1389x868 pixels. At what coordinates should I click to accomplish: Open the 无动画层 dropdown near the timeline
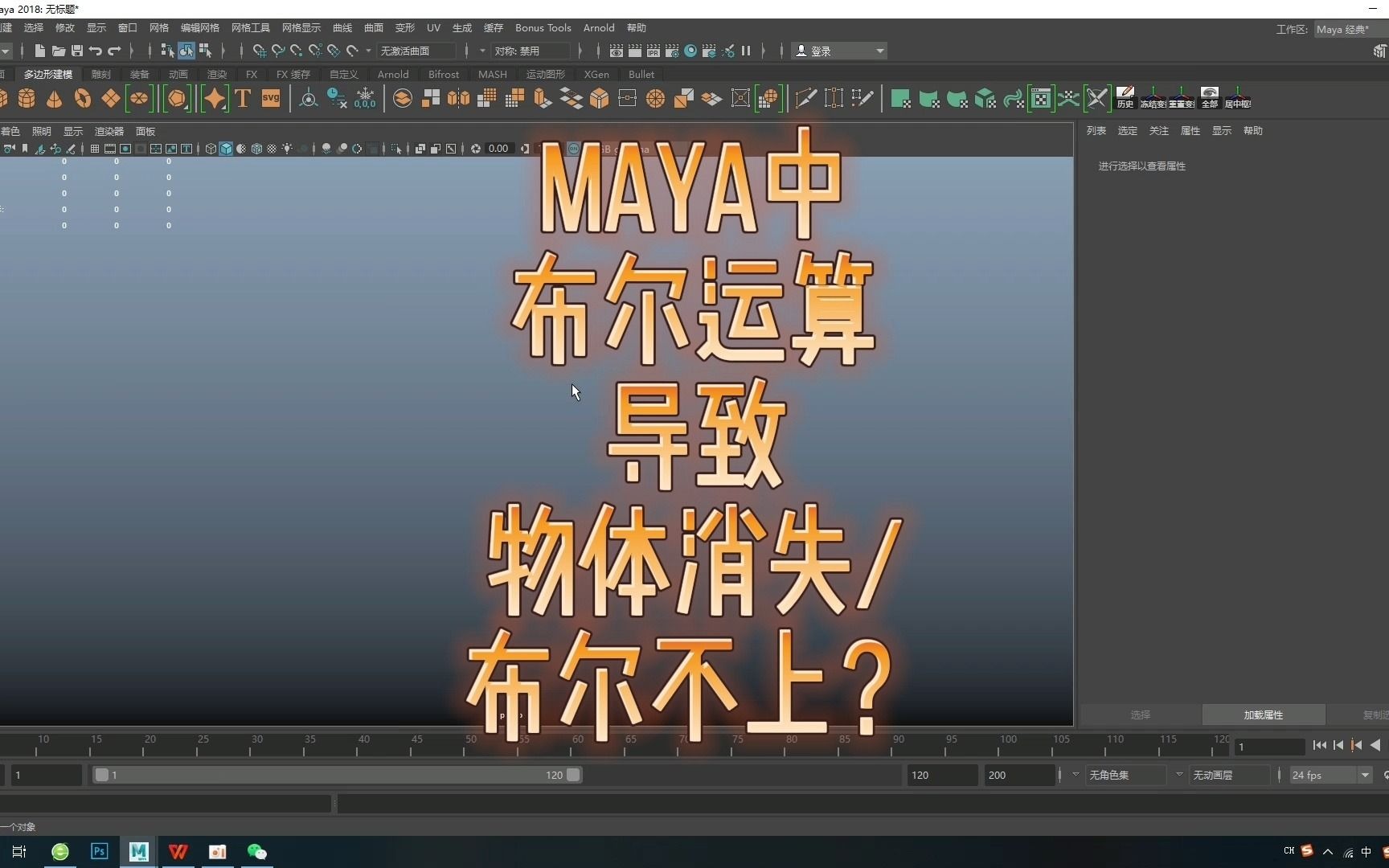[1230, 775]
